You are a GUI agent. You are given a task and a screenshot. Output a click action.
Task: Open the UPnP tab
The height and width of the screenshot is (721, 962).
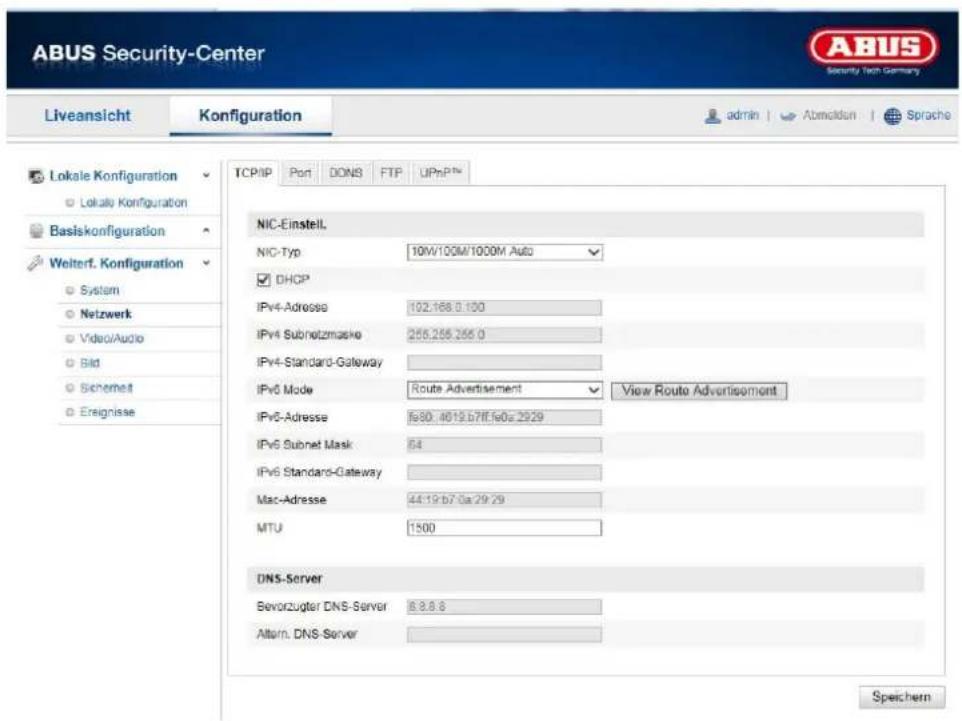click(440, 173)
